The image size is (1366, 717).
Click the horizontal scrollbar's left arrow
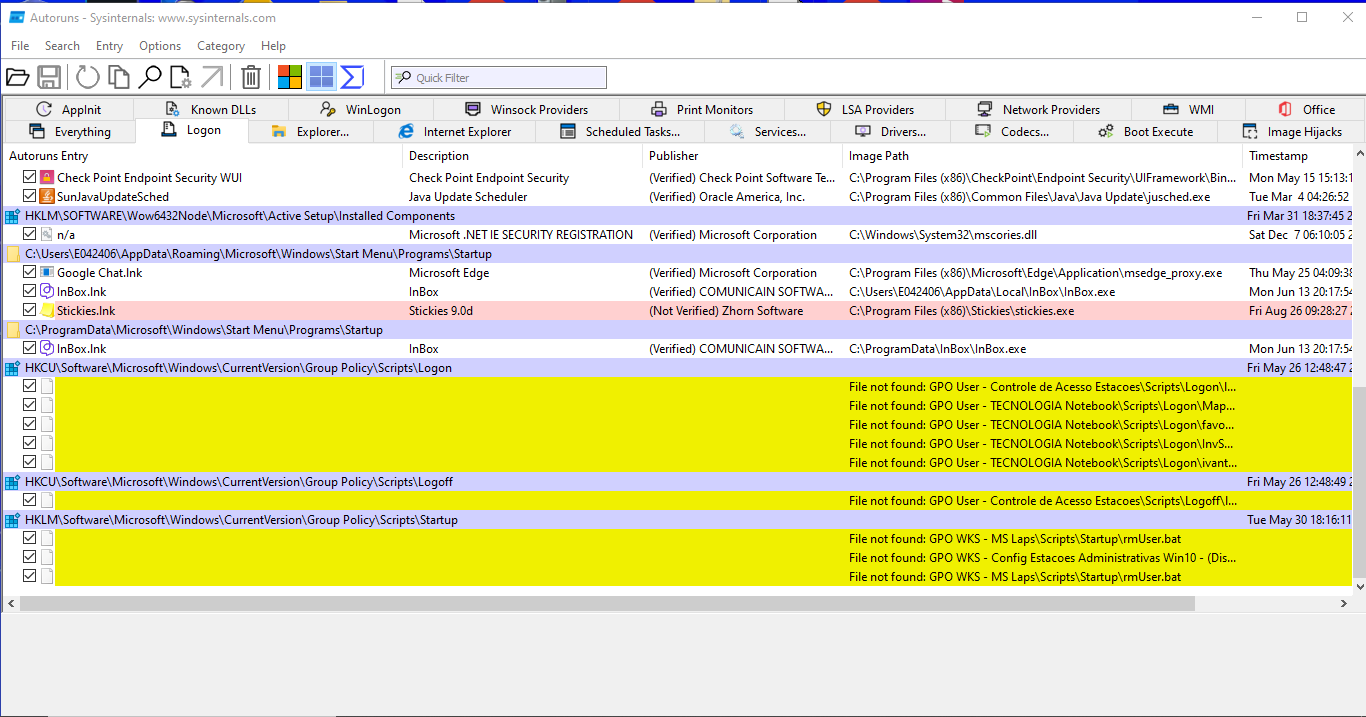click(11, 604)
